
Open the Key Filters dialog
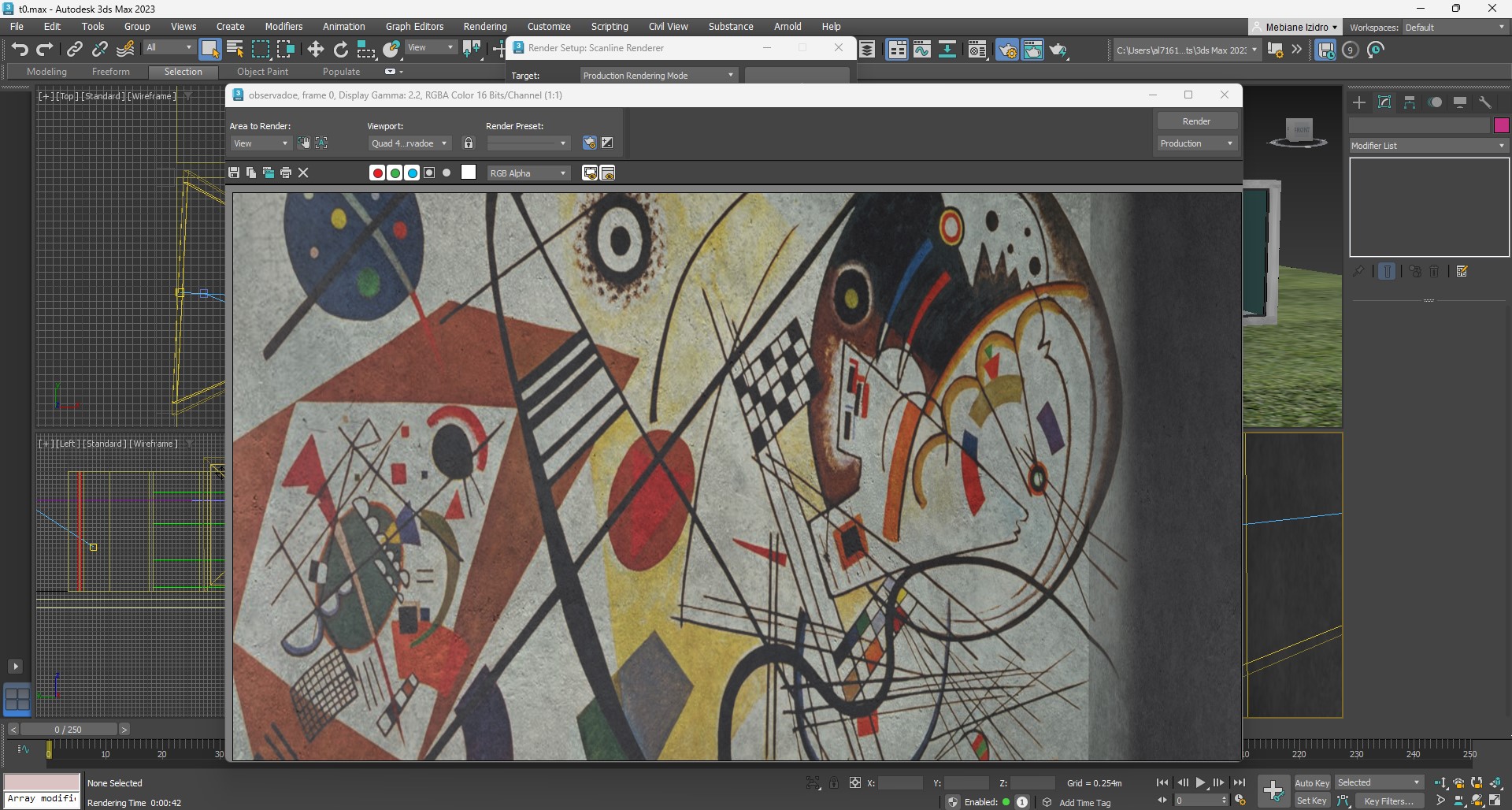tap(1388, 801)
